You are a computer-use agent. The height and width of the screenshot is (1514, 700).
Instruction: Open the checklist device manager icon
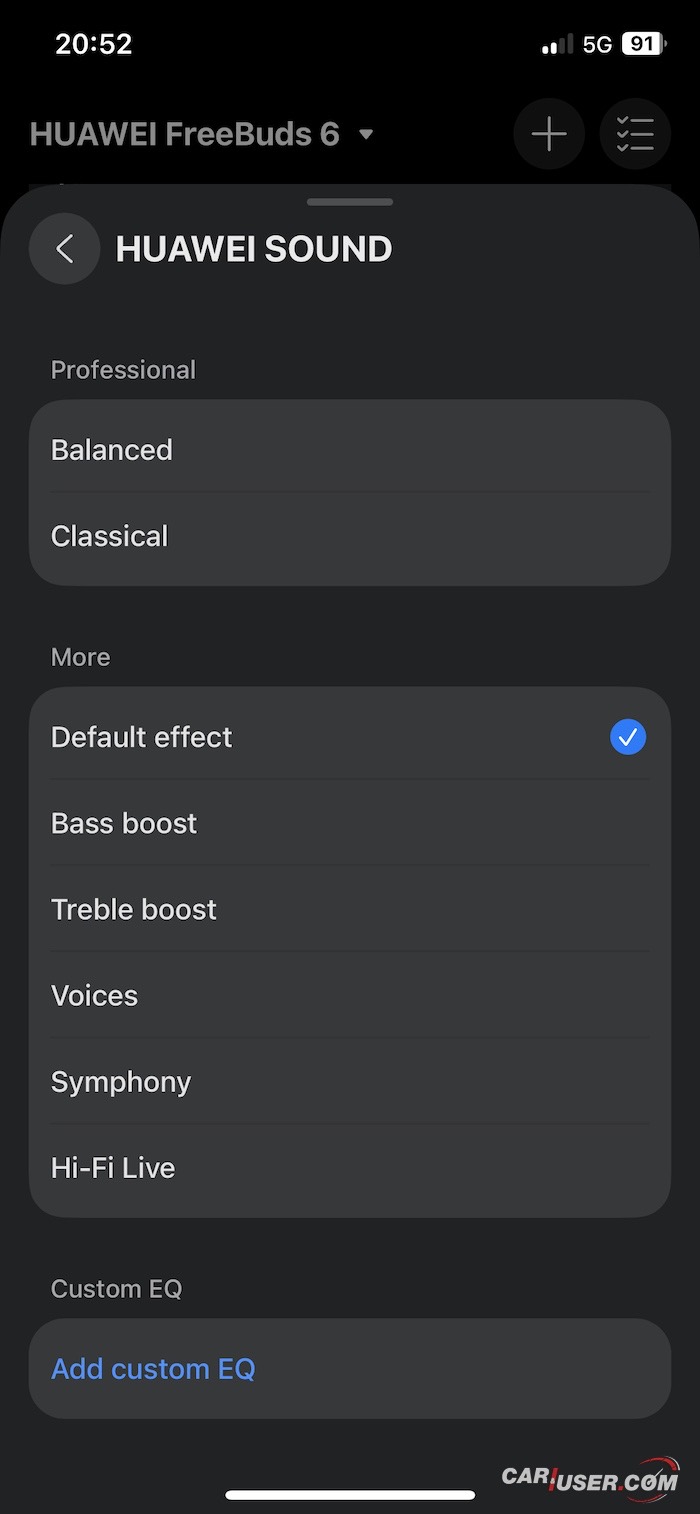tap(635, 134)
